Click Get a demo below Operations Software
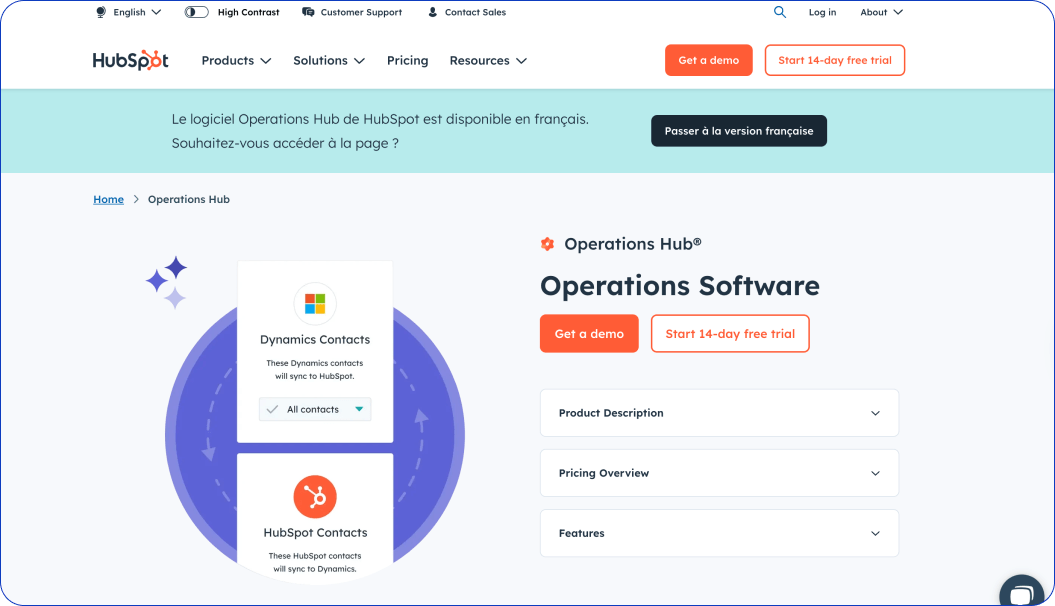1055x606 pixels. point(589,334)
